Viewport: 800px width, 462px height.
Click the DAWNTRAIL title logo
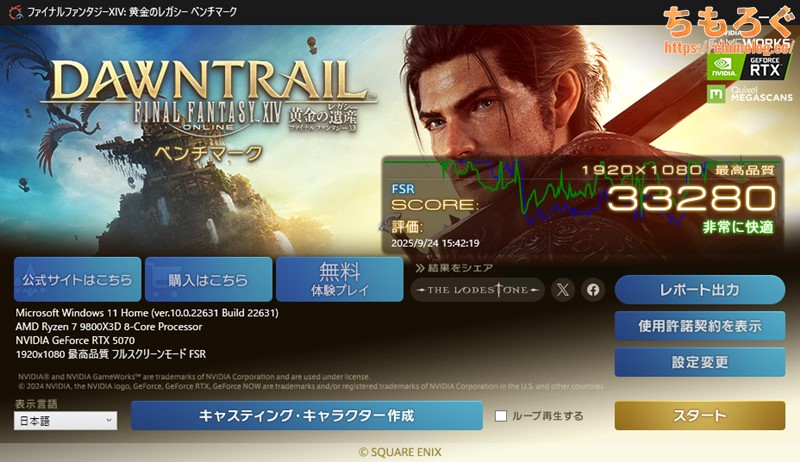click(x=209, y=82)
